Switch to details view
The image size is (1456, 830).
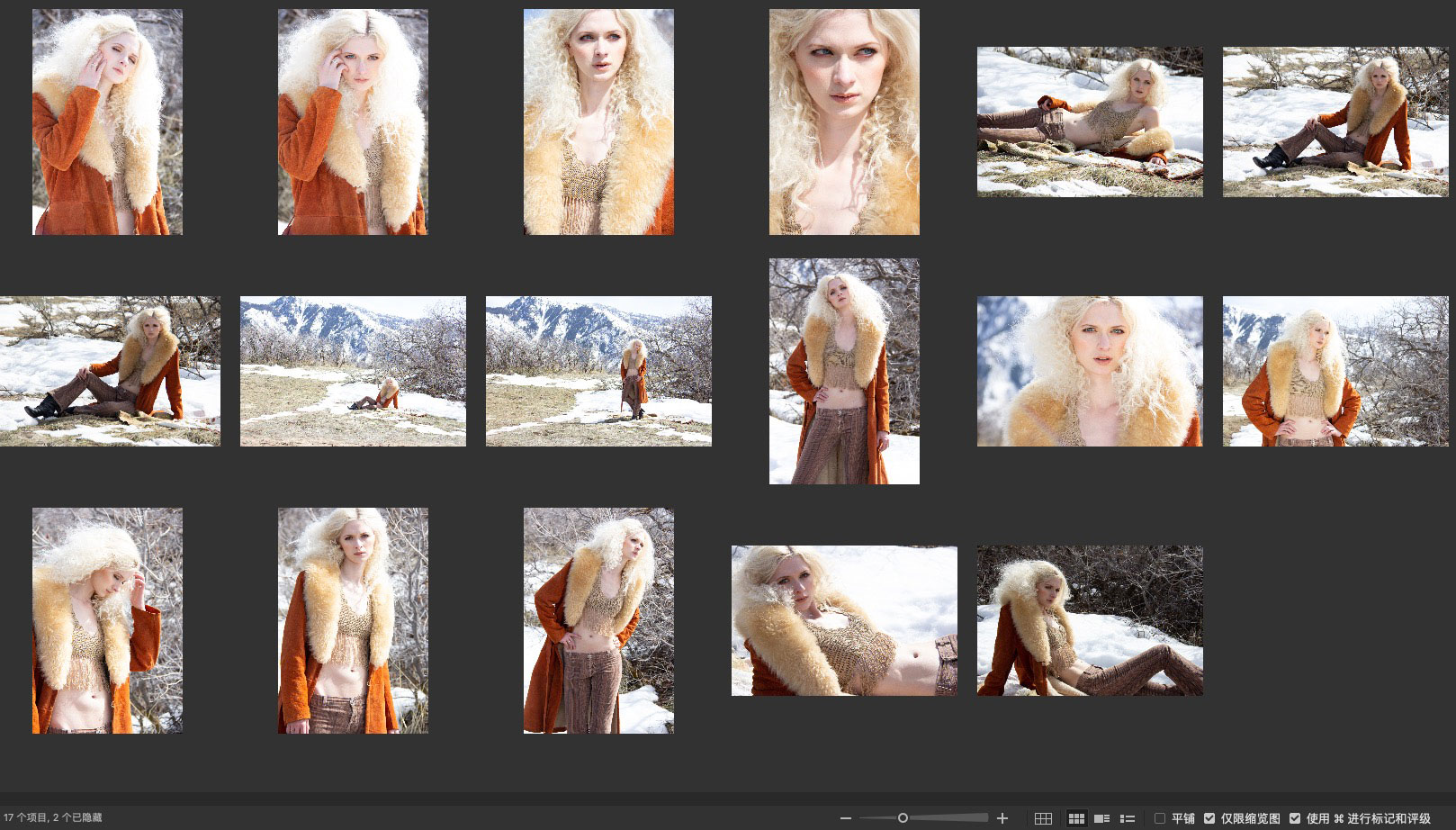click(1101, 818)
